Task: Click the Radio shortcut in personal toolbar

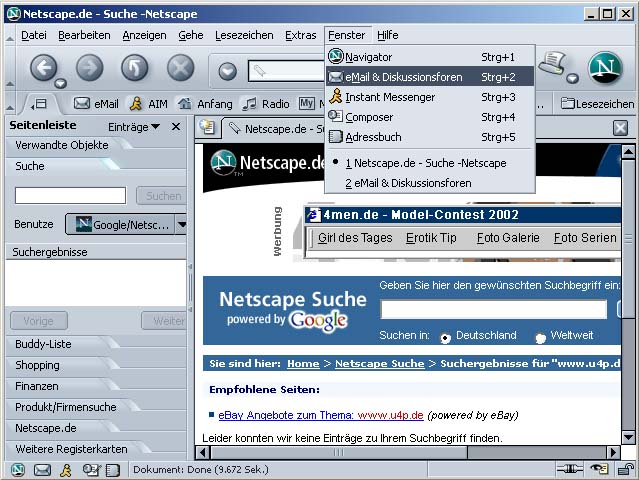Action: point(266,104)
